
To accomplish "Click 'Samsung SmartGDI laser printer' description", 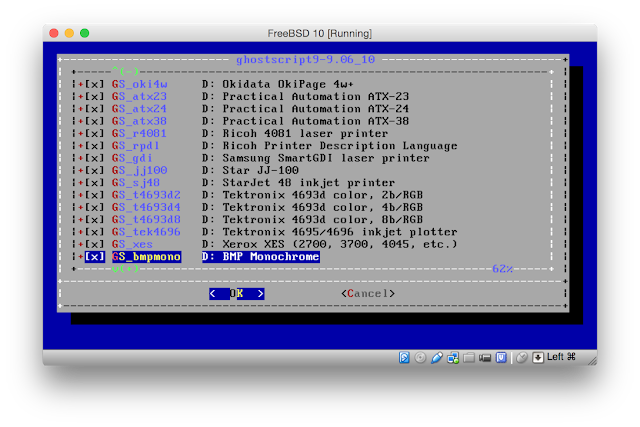I will coord(326,158).
